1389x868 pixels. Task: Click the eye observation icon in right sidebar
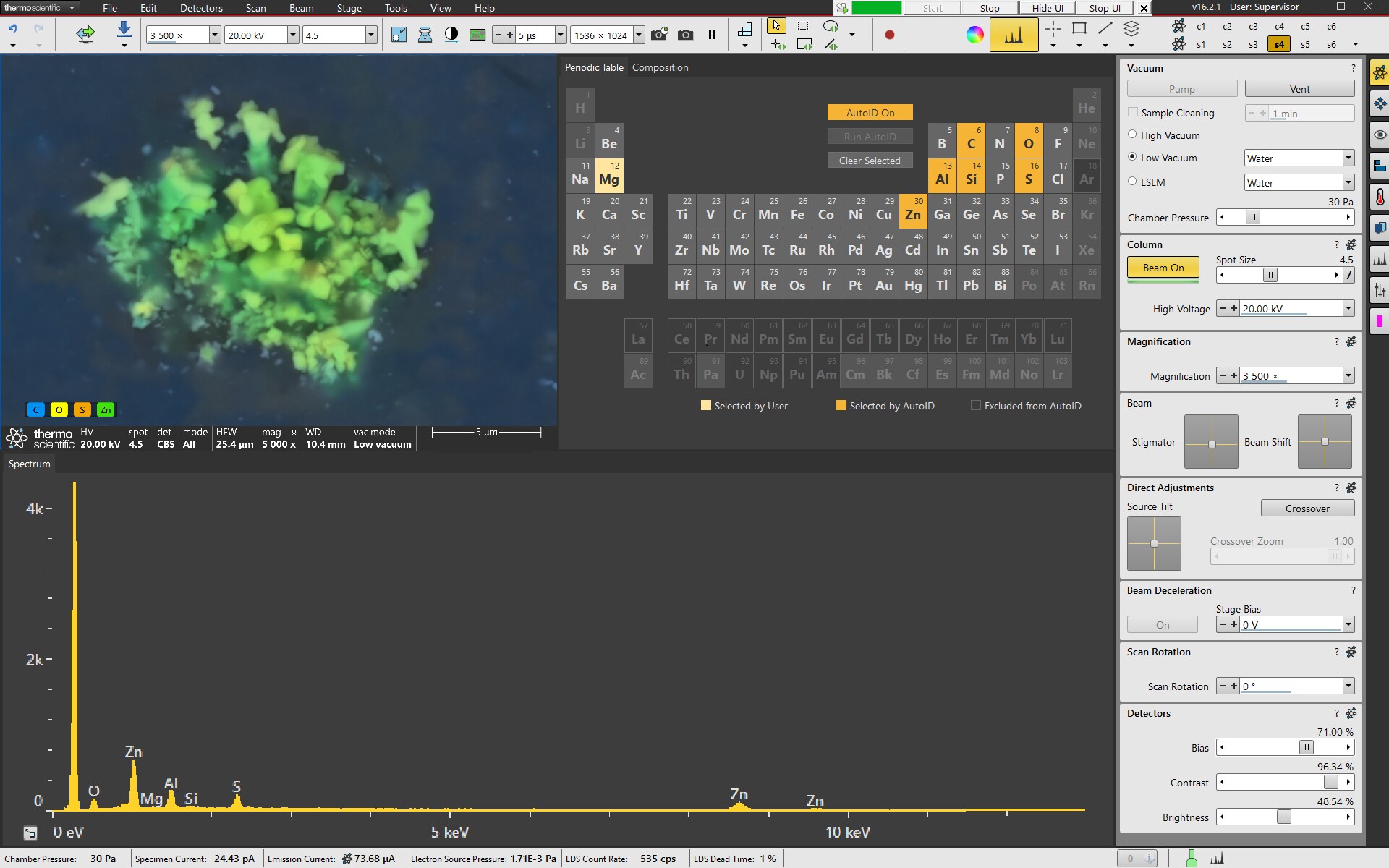1380,135
